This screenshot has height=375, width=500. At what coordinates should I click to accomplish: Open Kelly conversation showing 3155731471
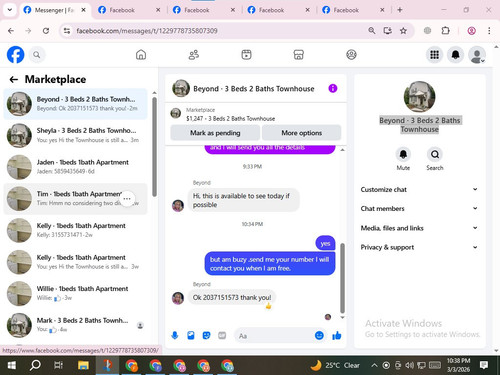(75, 230)
